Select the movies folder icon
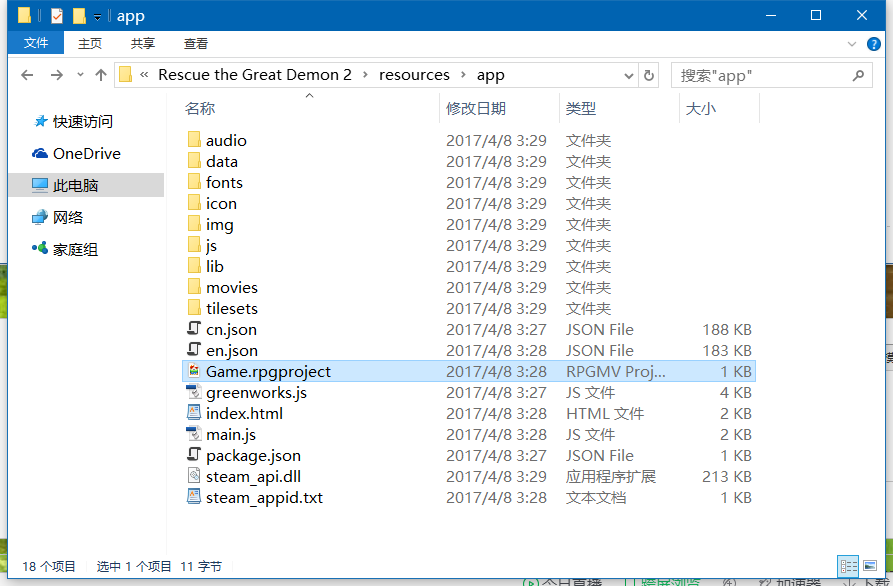Image resolution: width=893 pixels, height=586 pixels. (194, 288)
